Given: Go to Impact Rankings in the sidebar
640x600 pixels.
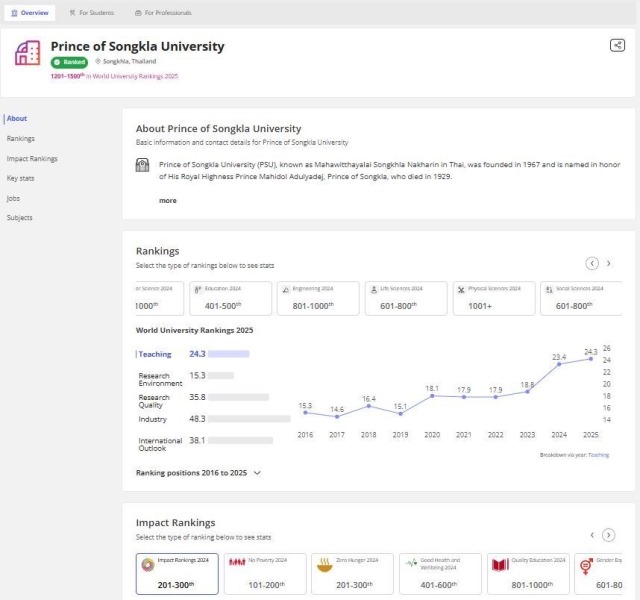Looking at the screenshot, I should tap(32, 158).
